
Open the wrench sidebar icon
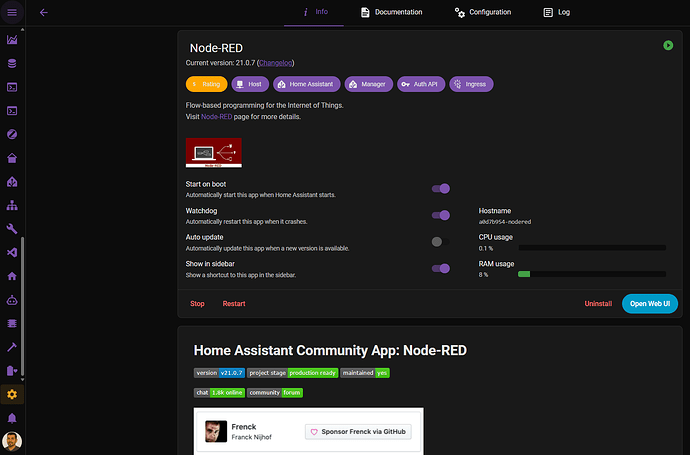12,229
